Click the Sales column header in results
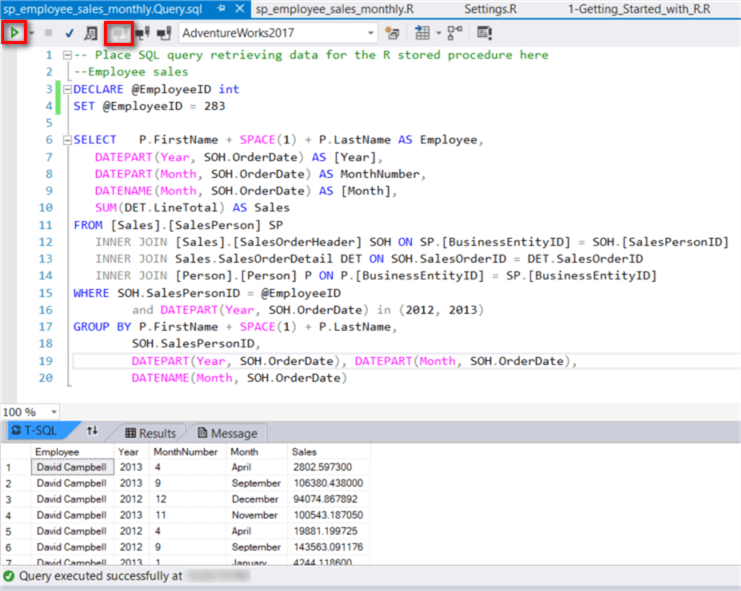Screen dimensions: 741x591 pos(304,452)
